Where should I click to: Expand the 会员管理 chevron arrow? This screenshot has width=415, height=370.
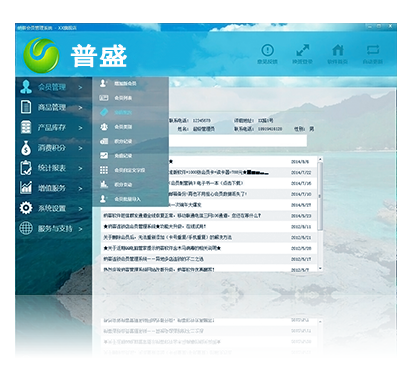pyautogui.click(x=80, y=87)
